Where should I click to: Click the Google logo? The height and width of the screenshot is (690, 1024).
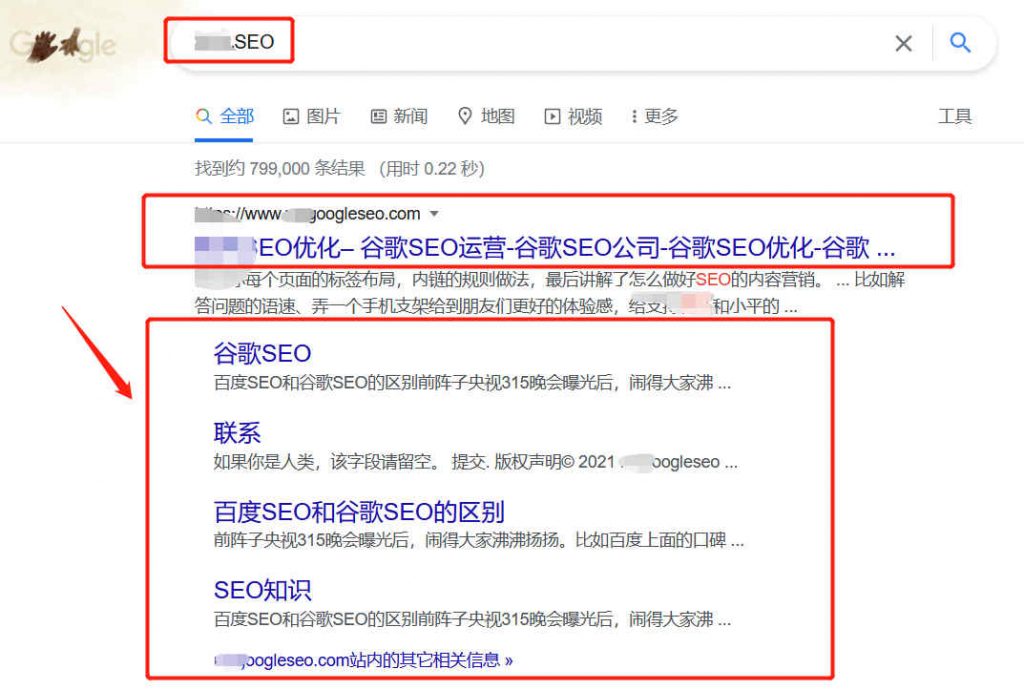pos(63,44)
